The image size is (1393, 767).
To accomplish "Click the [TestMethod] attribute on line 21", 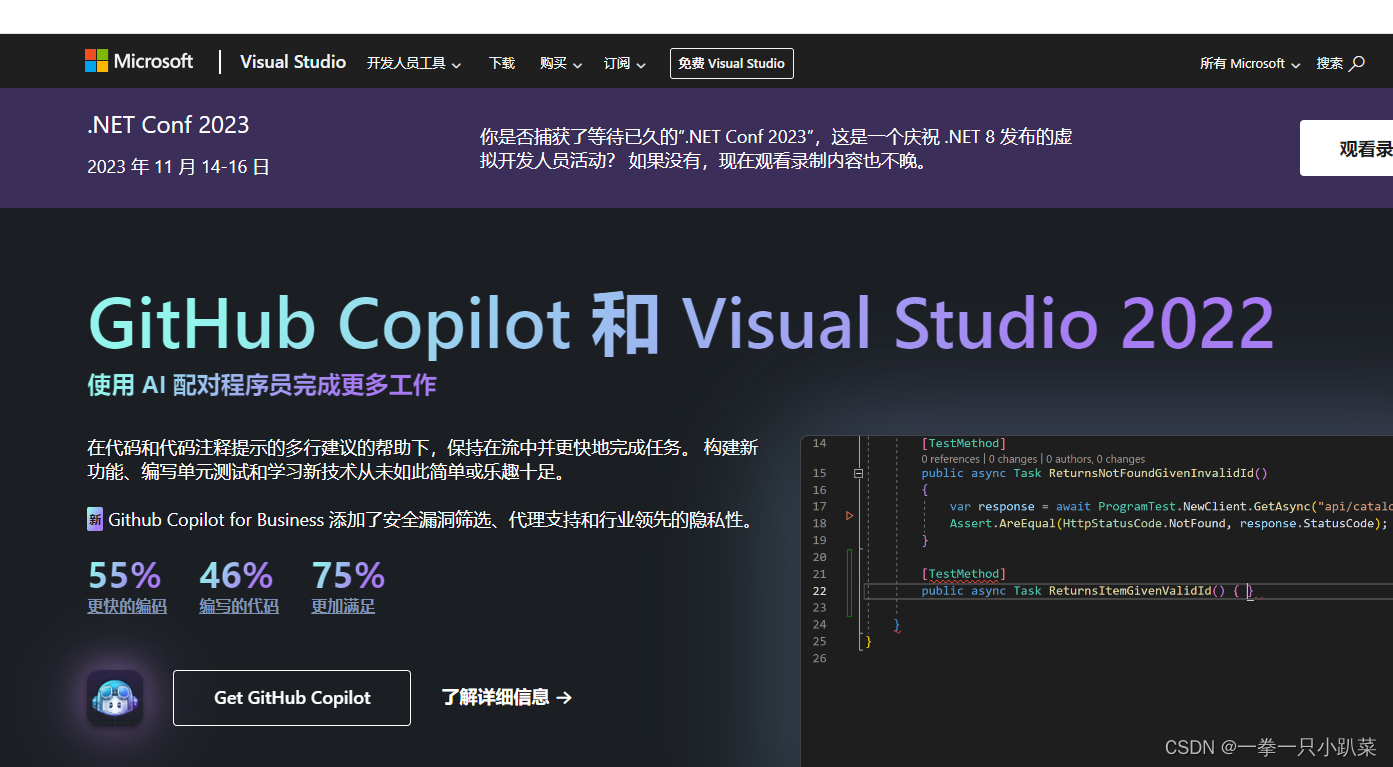I will click(x=963, y=574).
